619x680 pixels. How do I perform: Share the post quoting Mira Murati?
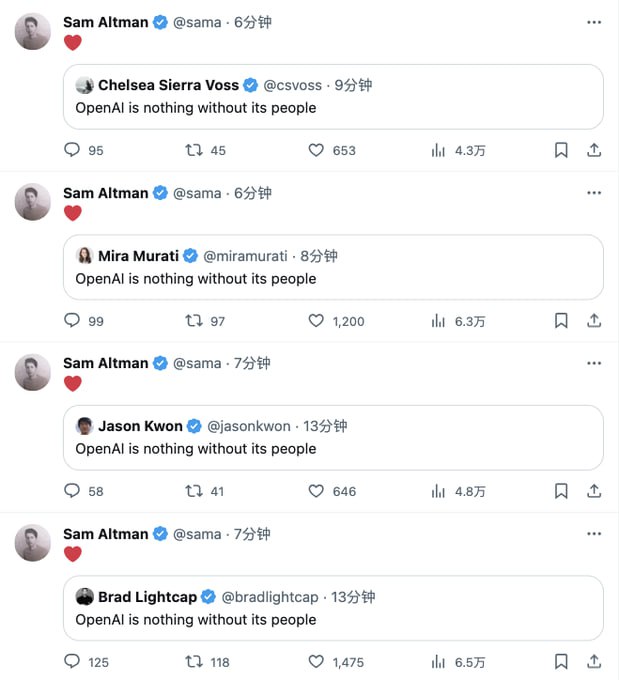593,321
